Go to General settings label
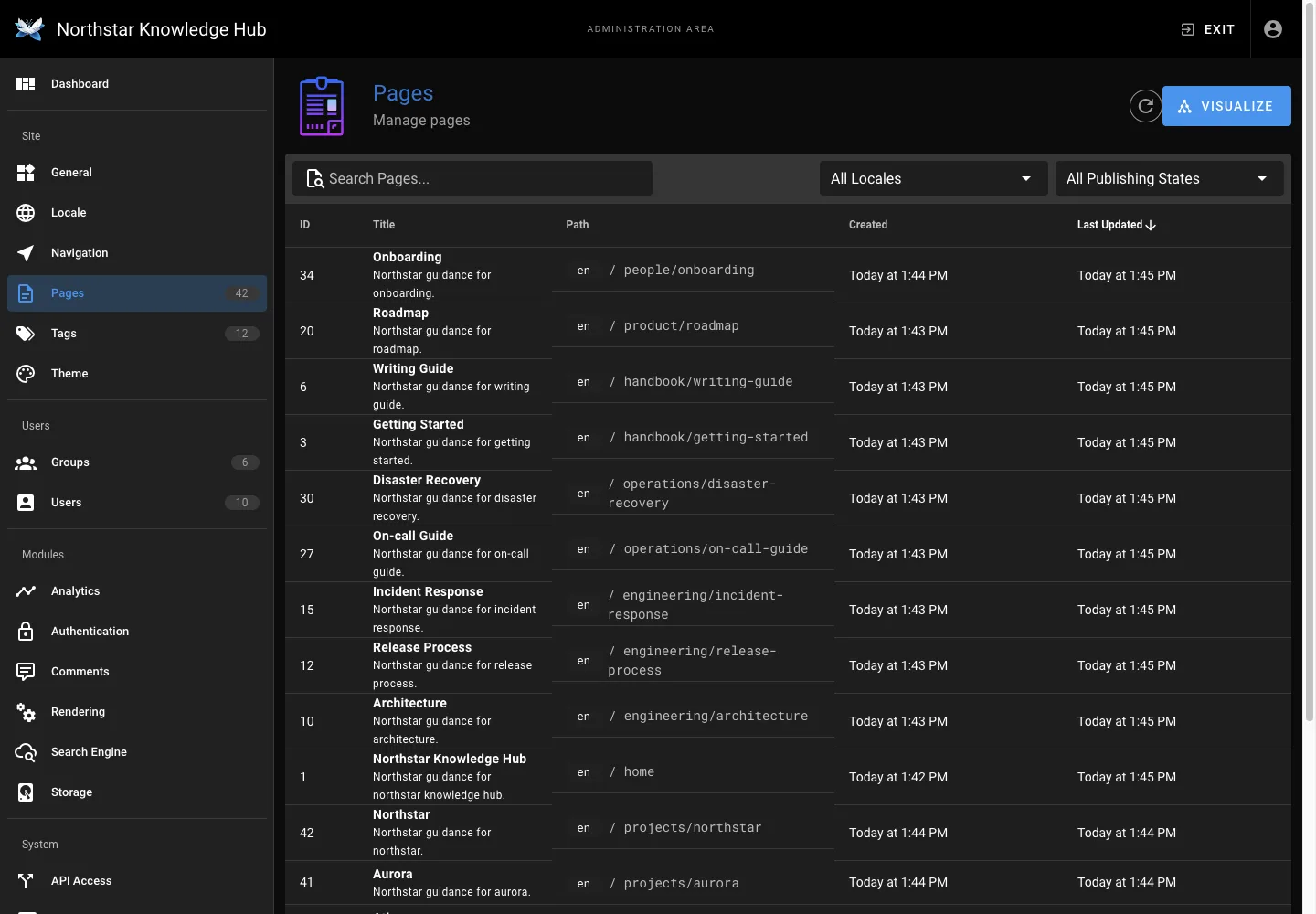 tap(71, 173)
